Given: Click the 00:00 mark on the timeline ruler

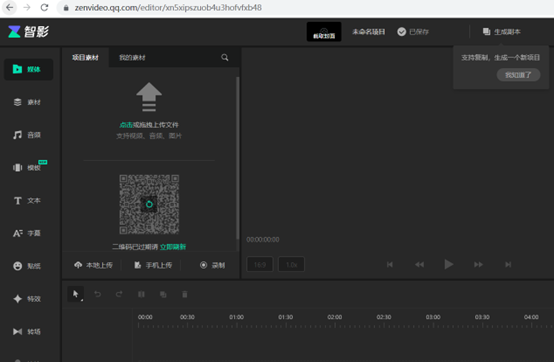Looking at the screenshot, I should point(145,317).
